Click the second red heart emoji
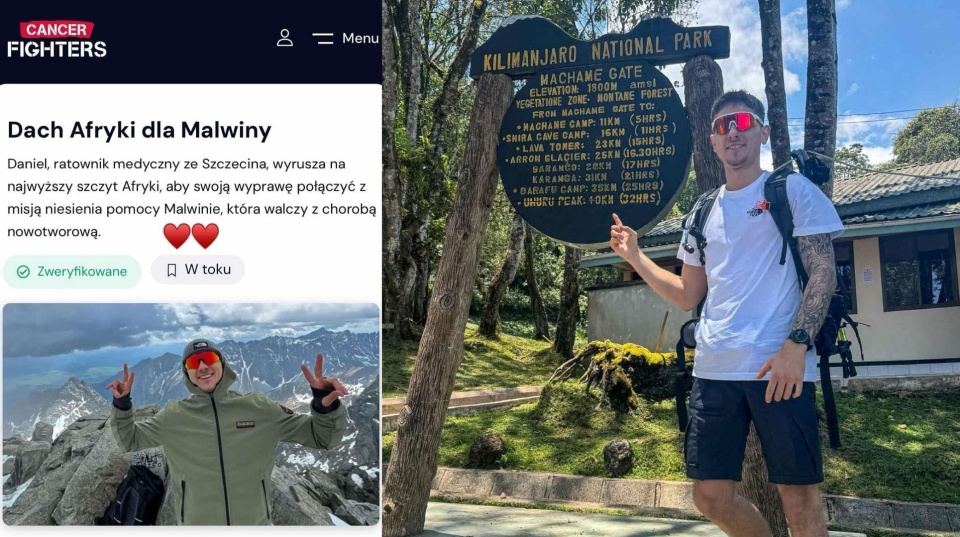Image resolution: width=960 pixels, height=537 pixels. (205, 236)
